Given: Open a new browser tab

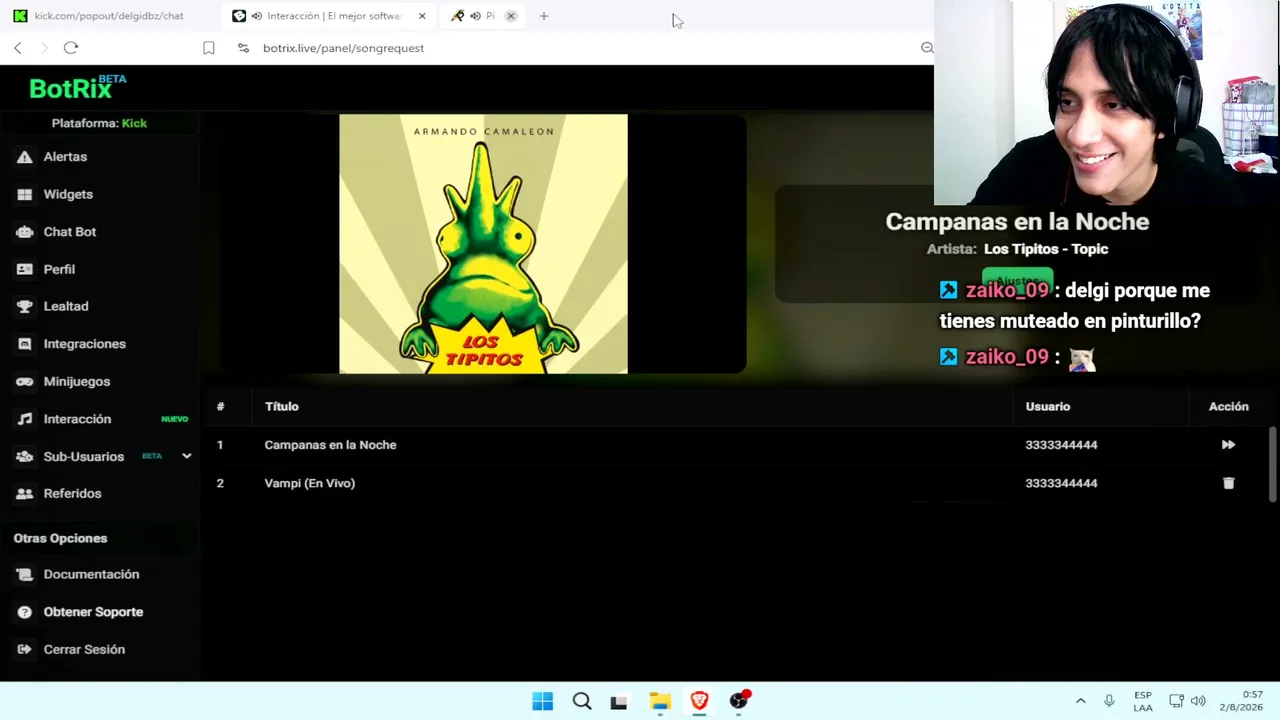Looking at the screenshot, I should tap(544, 16).
